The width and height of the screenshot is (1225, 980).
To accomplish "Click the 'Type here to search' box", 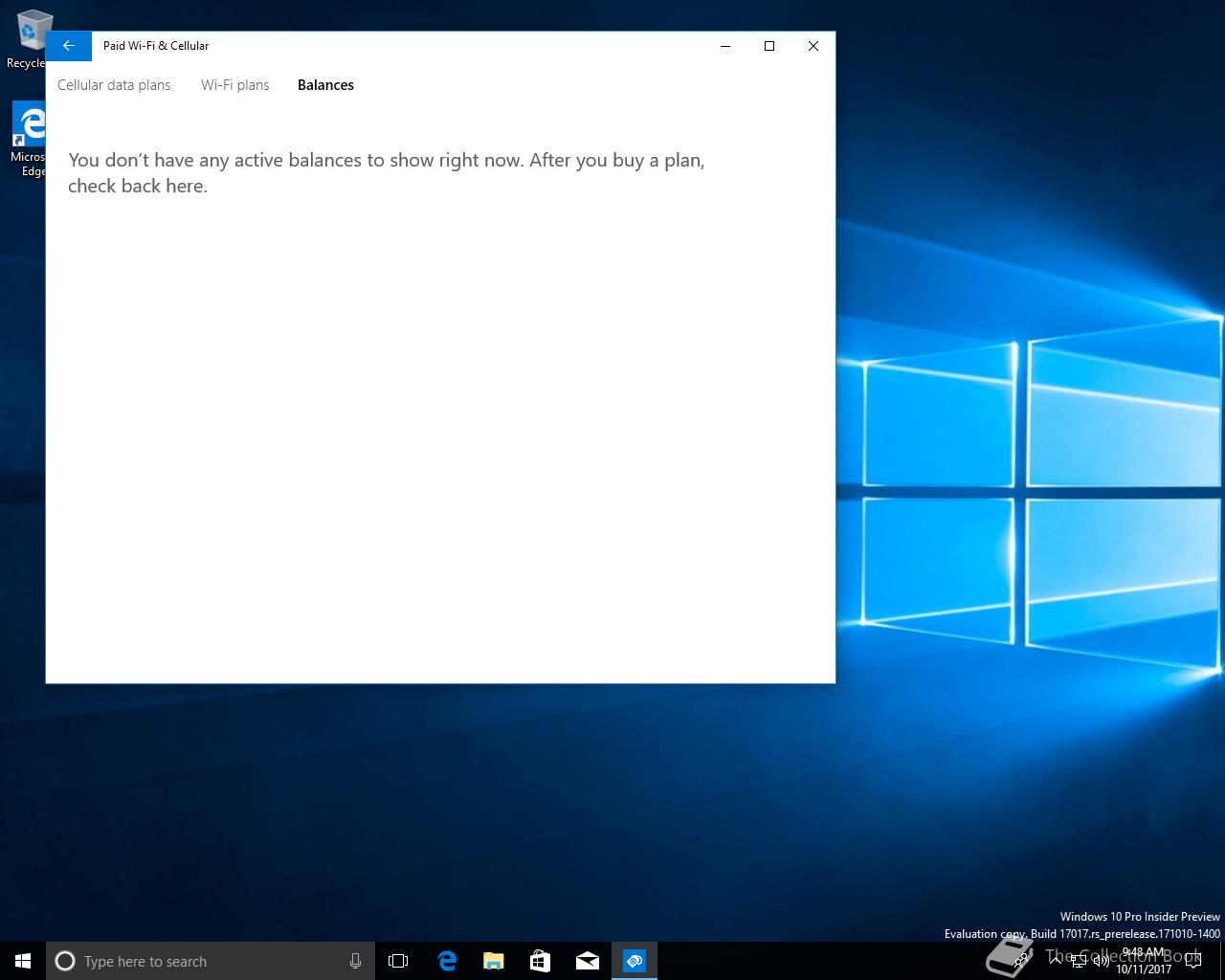I will 211,961.
